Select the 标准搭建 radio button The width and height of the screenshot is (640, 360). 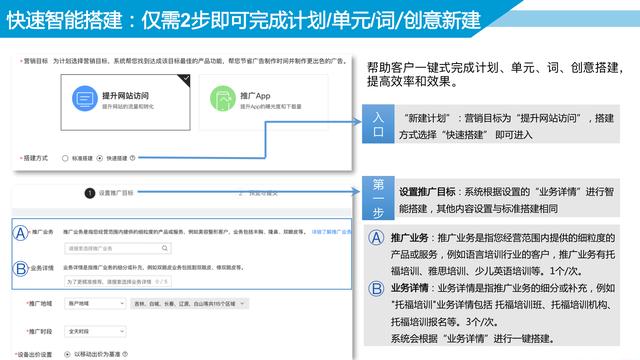click(x=65, y=158)
